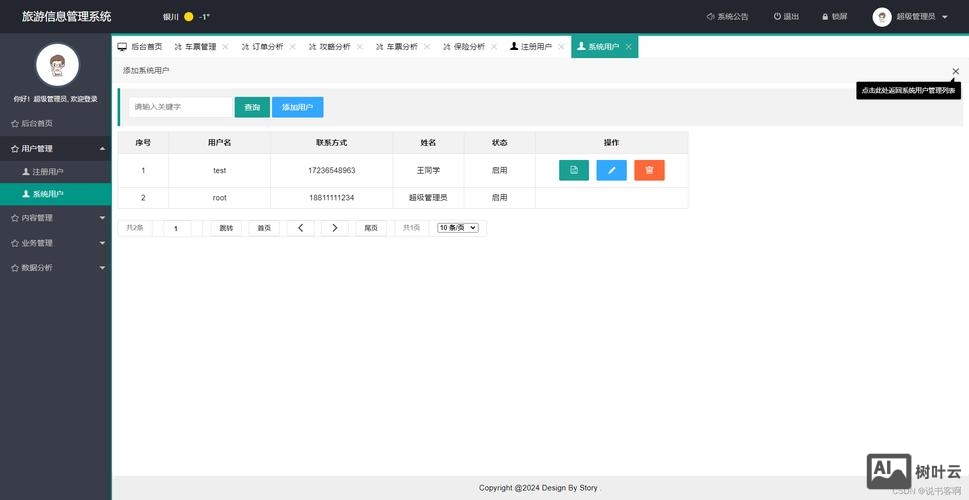Click the 超级管理员 avatar in top bar
Image resolution: width=969 pixels, height=500 pixels.
881,17
